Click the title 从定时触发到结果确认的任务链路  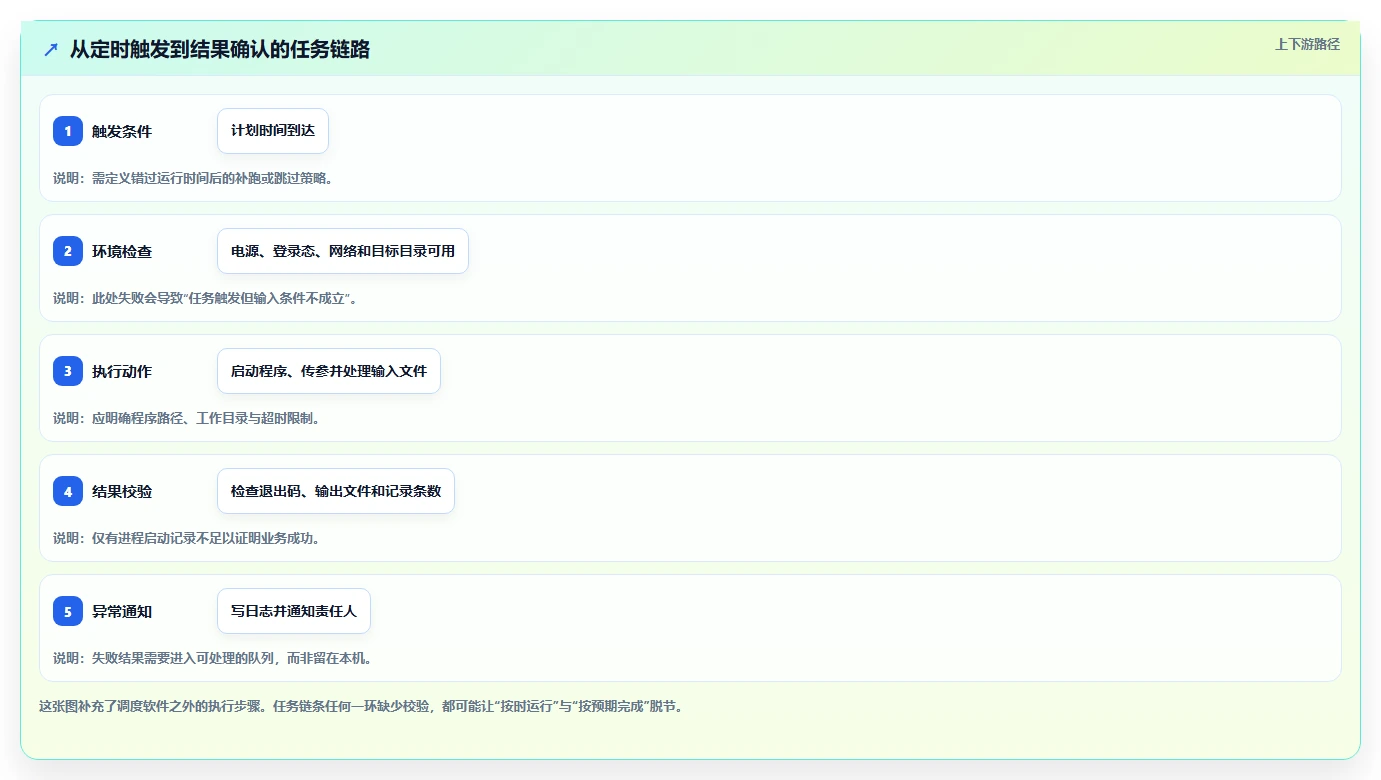[220, 49]
